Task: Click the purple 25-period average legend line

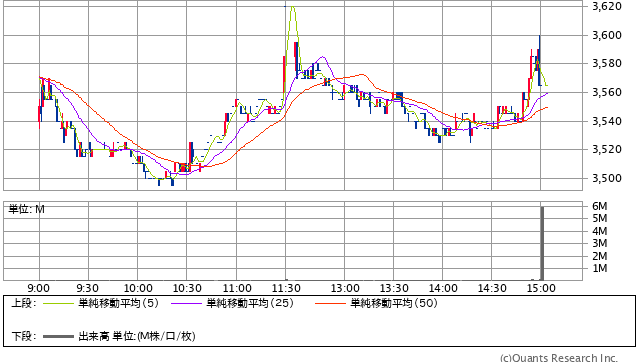Action: [186, 303]
